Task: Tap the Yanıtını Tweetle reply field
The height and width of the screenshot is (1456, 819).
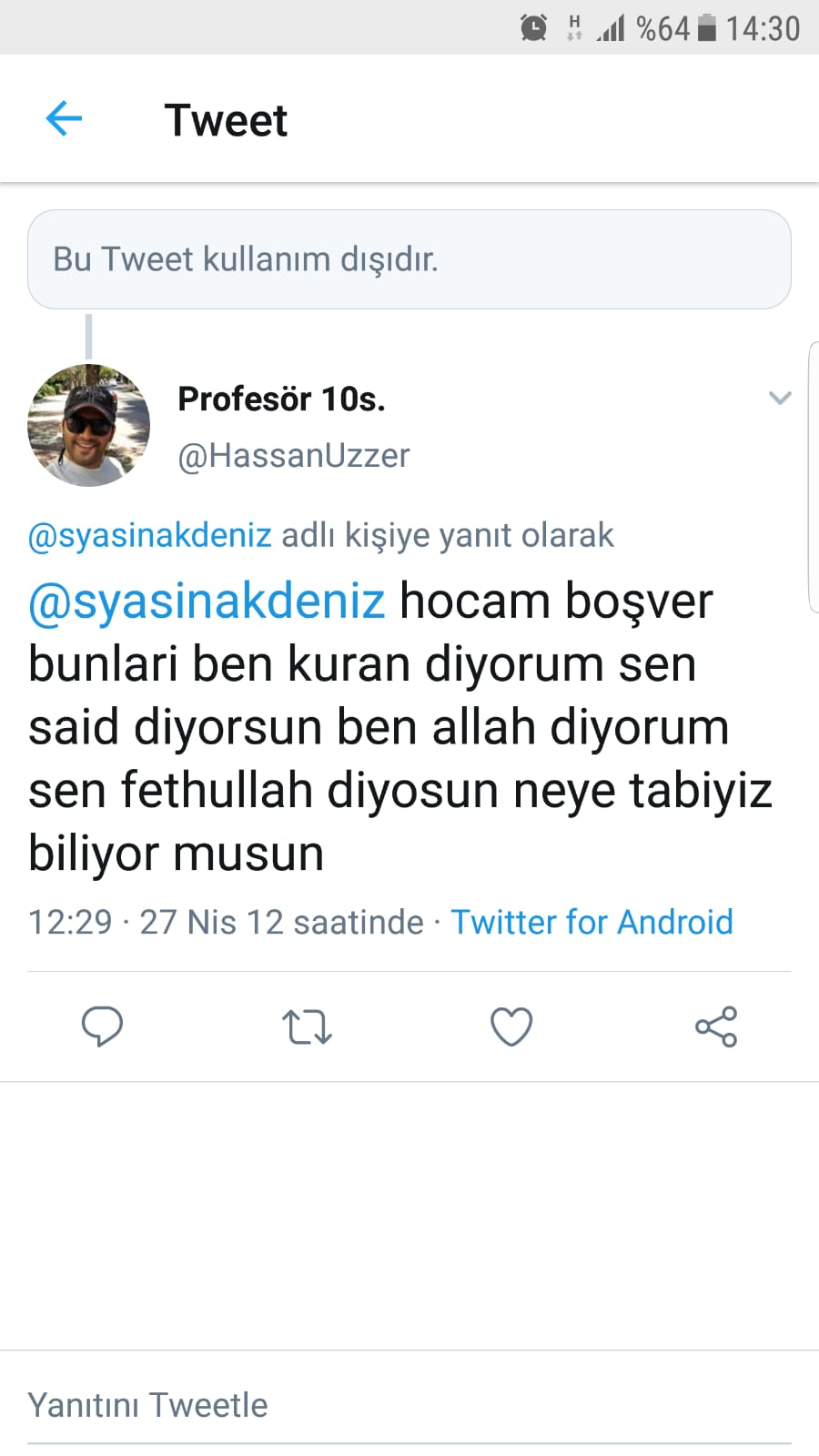Action: (x=409, y=1405)
